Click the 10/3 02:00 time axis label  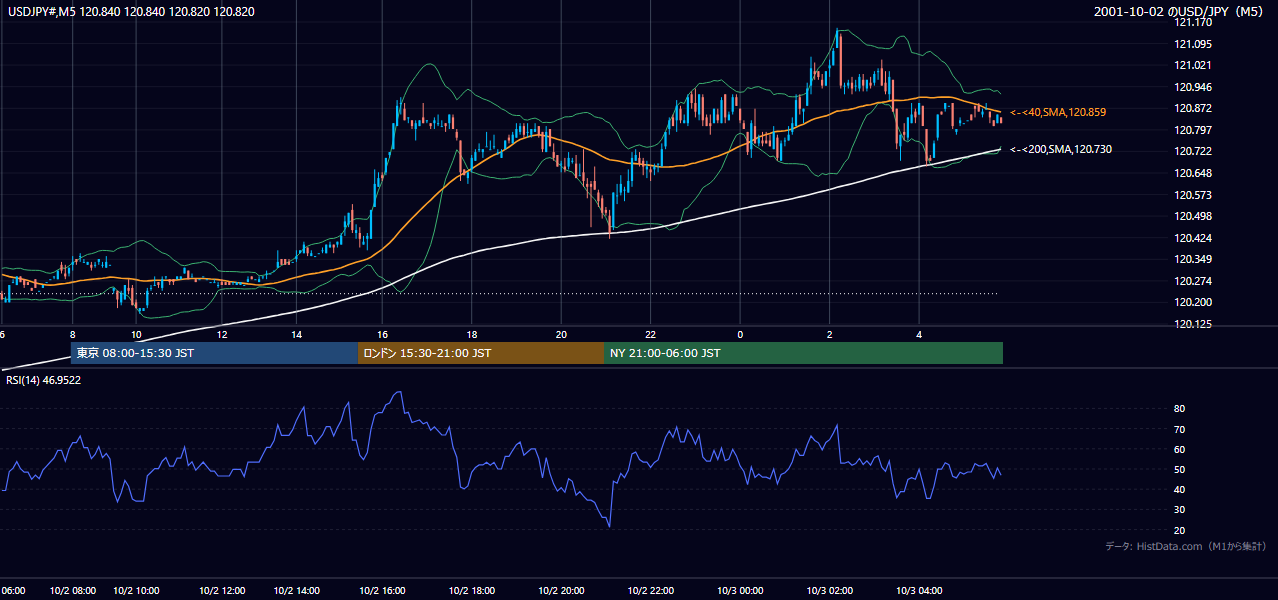[829, 590]
